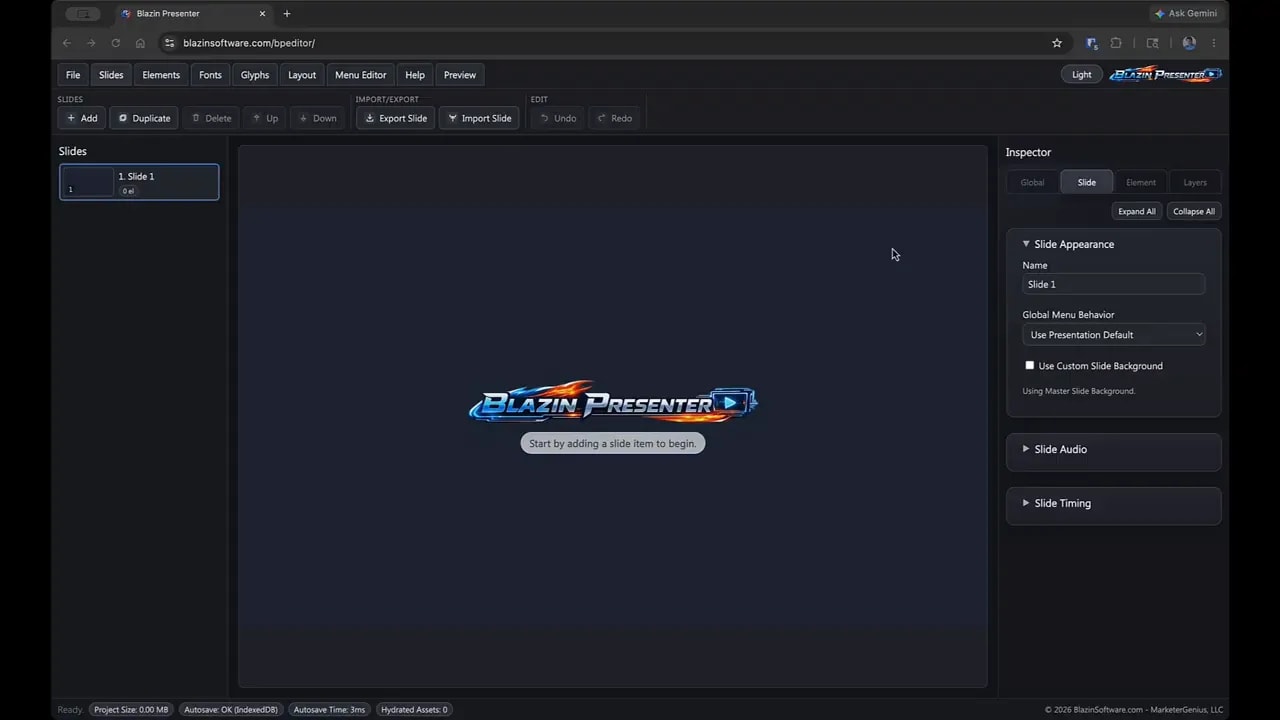Open the Glyphs menu
Viewport: 1280px width, 720px height.
255,75
